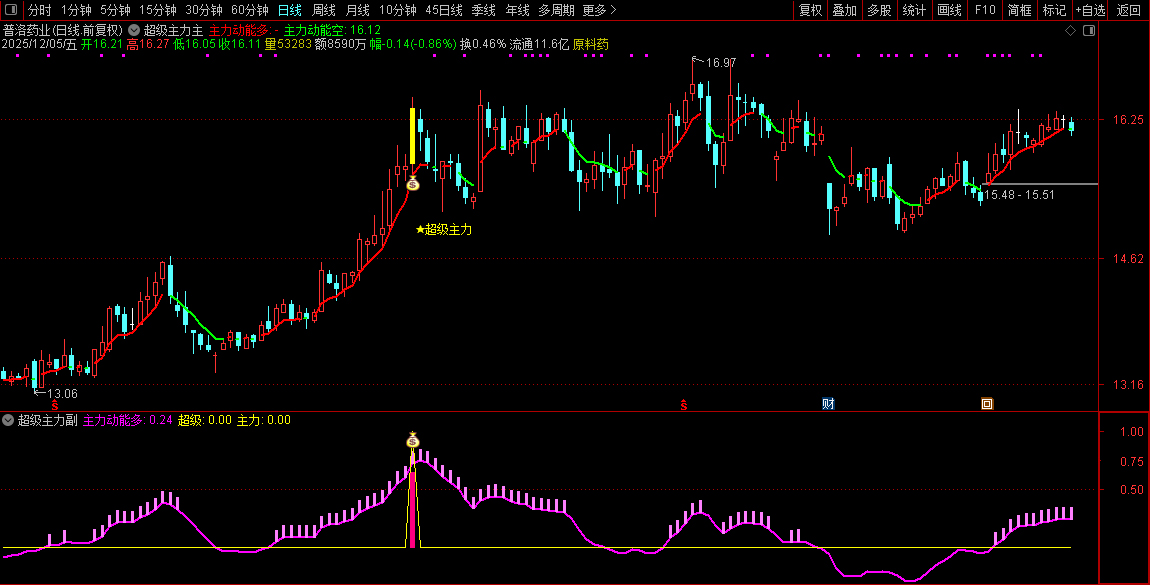Click the diamond icon above the chart
The height and width of the screenshot is (585, 1150).
coord(1070,31)
